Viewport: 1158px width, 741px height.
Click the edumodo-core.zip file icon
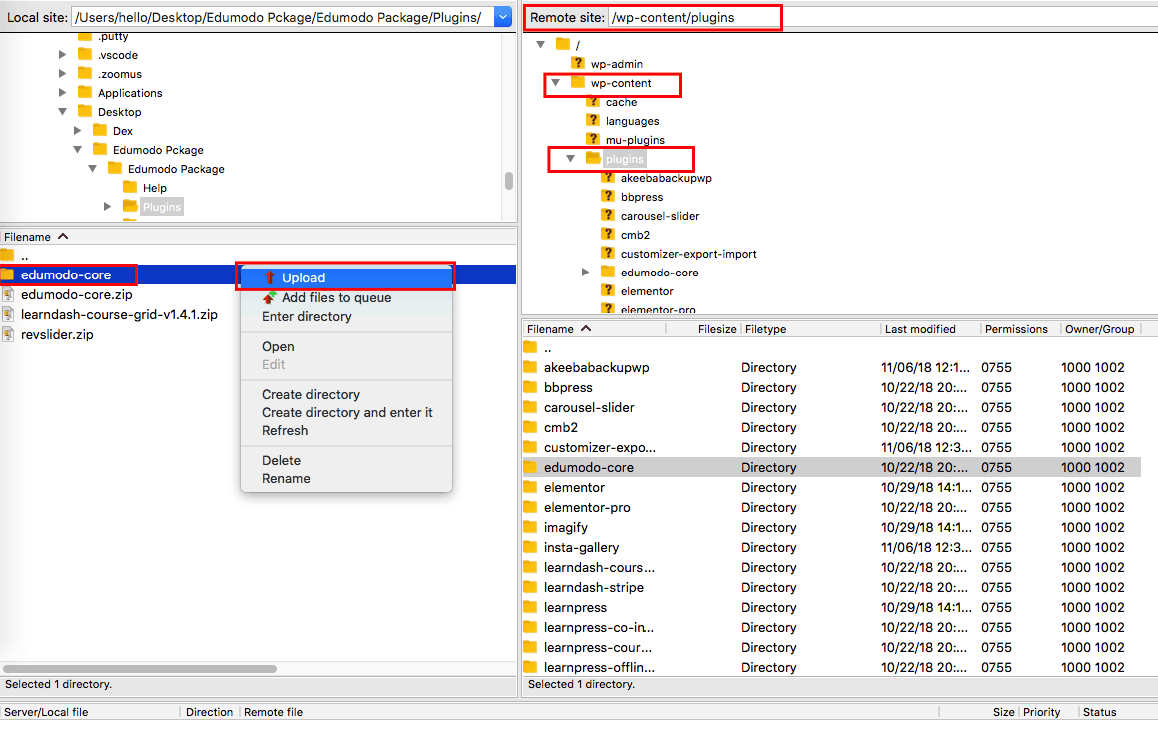tap(8, 295)
